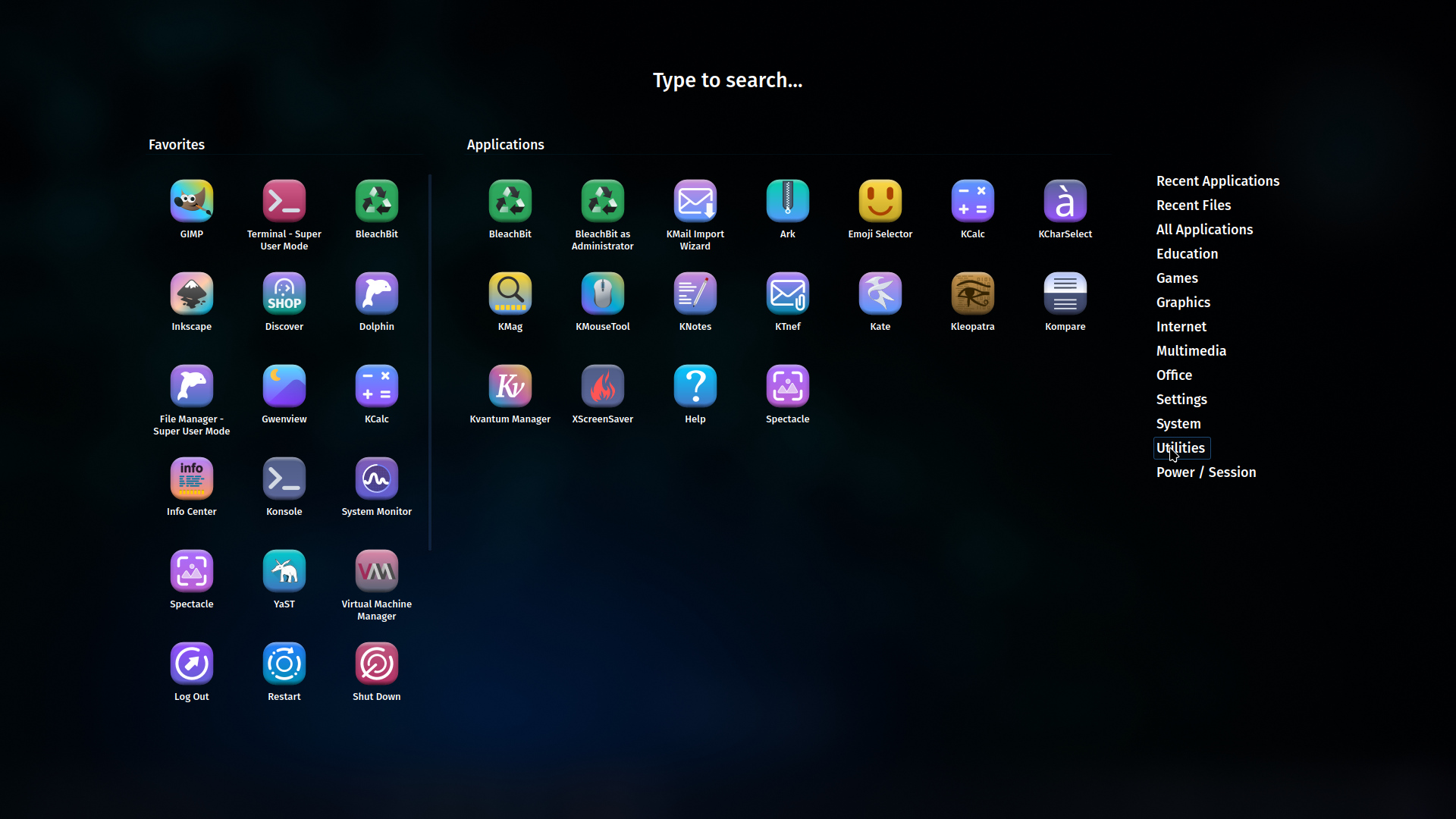
Task: Open BleachBit in the Applications grid
Action: [x=510, y=201]
